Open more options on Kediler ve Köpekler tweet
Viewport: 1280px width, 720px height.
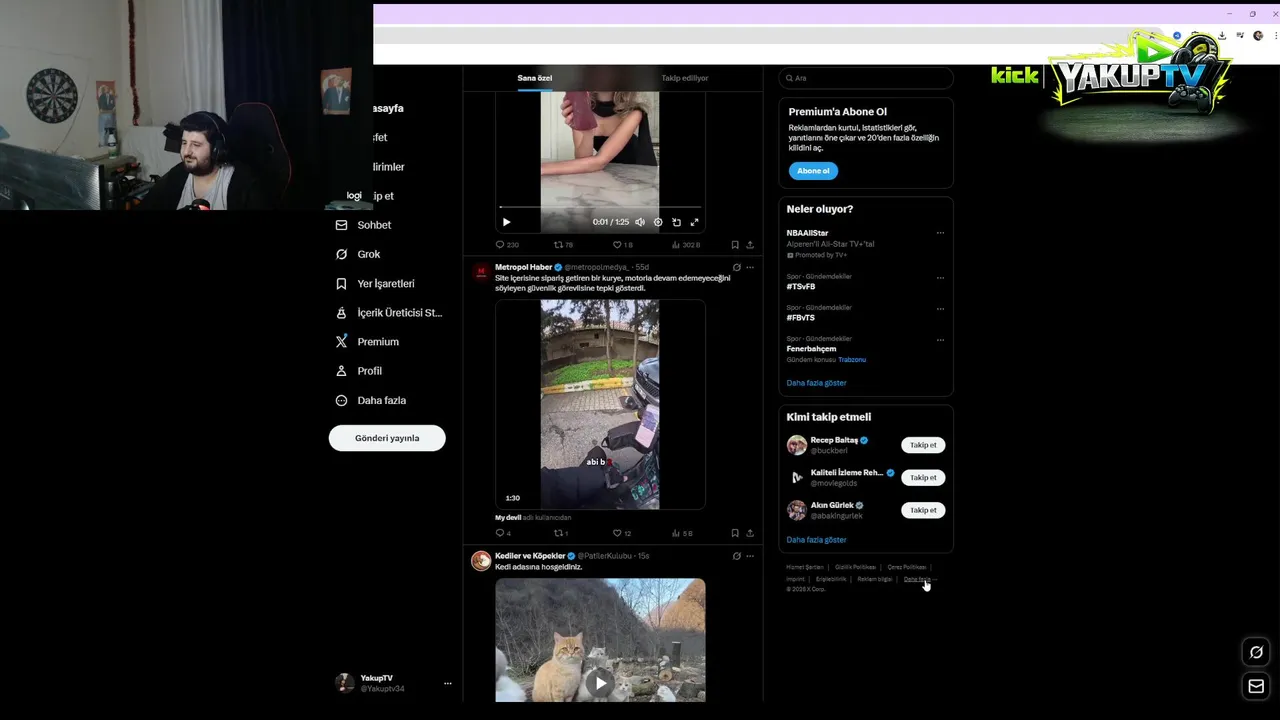tap(750, 556)
